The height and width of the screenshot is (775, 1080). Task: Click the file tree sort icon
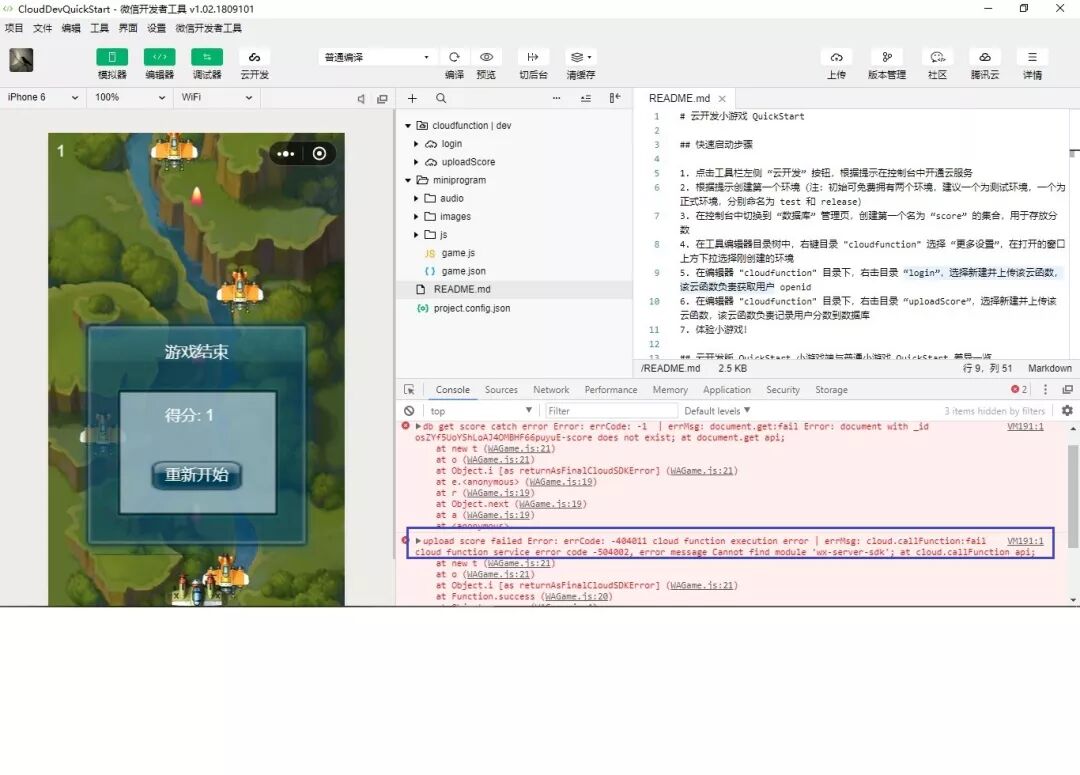pos(585,99)
